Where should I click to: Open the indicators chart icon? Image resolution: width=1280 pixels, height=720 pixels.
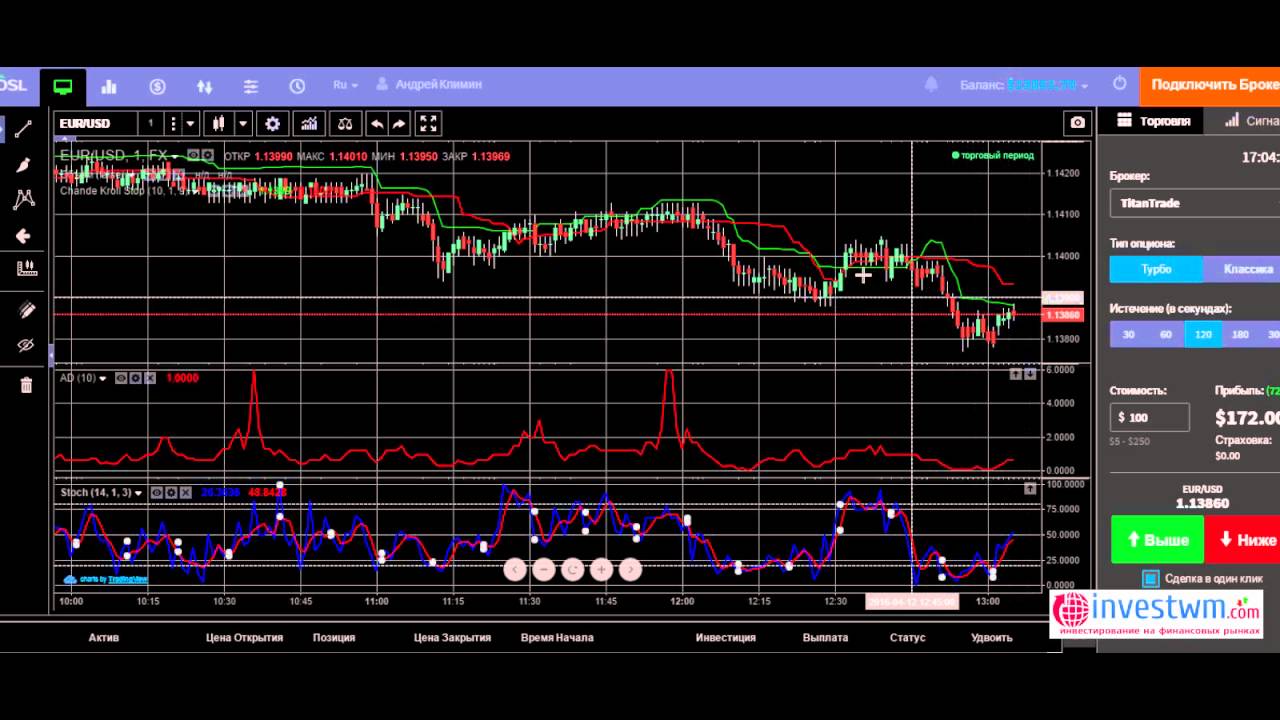pos(309,124)
